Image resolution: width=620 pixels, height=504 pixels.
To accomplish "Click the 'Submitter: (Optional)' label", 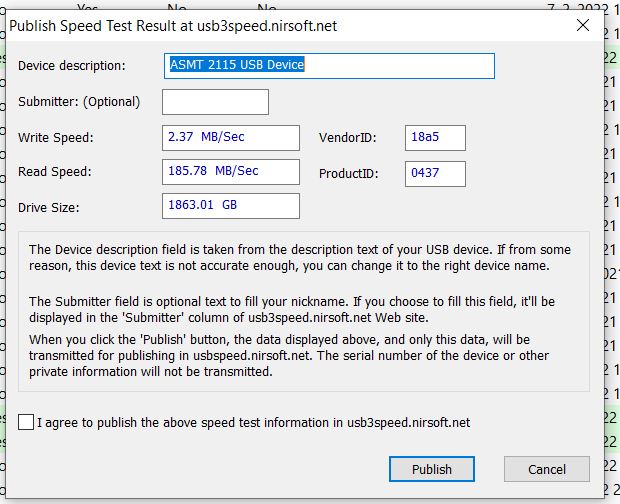I will (79, 102).
